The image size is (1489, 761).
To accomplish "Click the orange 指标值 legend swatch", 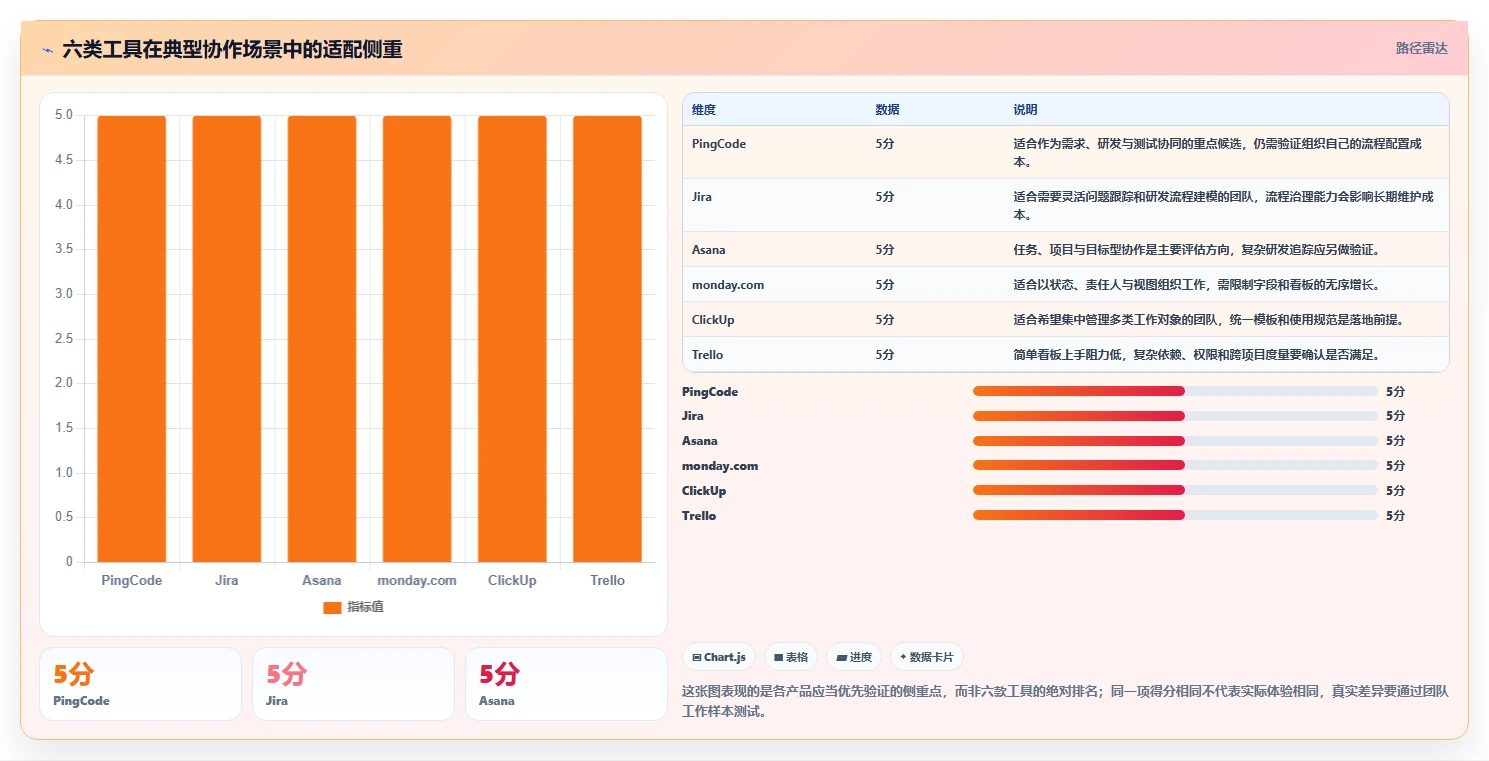I will coord(332,607).
